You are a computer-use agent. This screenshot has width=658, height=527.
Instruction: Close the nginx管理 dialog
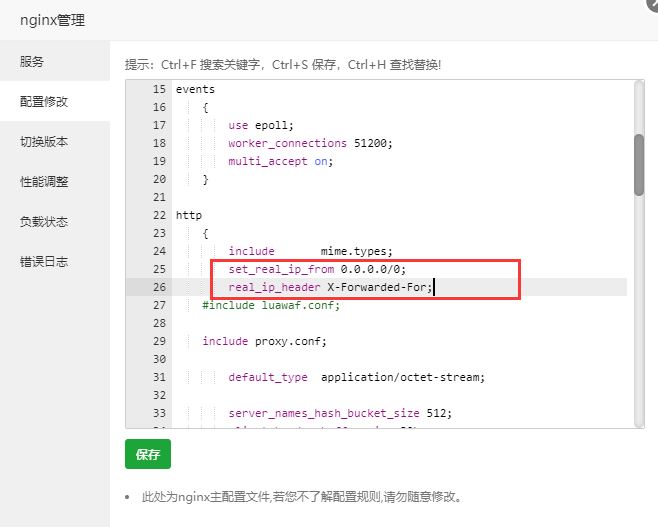pyautogui.click(x=652, y=3)
